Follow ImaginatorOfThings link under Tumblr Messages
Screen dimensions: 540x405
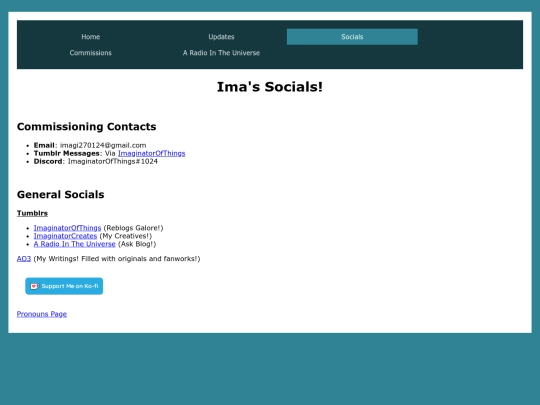pos(152,153)
